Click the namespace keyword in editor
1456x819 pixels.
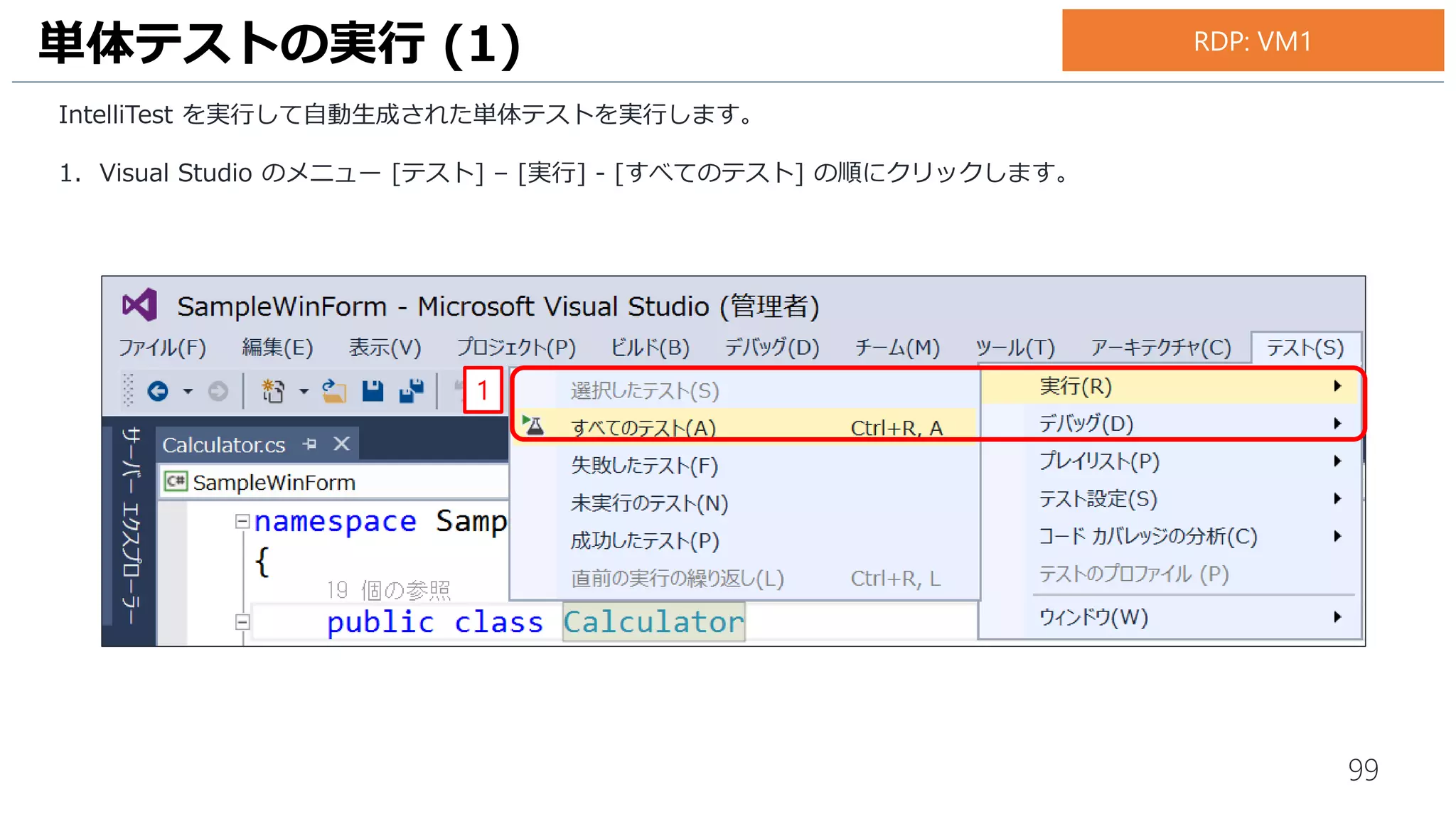[336, 522]
